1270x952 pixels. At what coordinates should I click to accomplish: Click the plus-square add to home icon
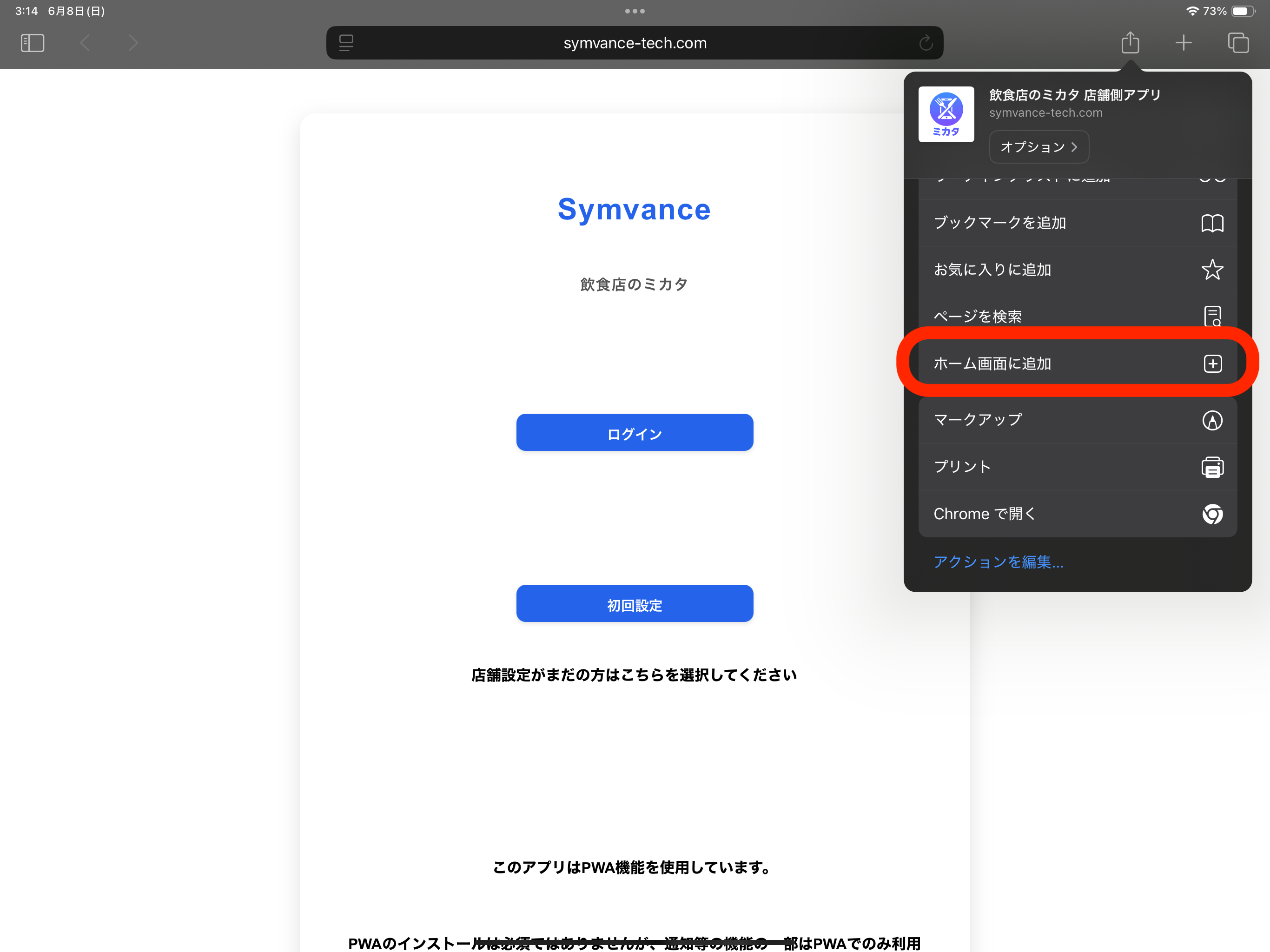[x=1212, y=364]
